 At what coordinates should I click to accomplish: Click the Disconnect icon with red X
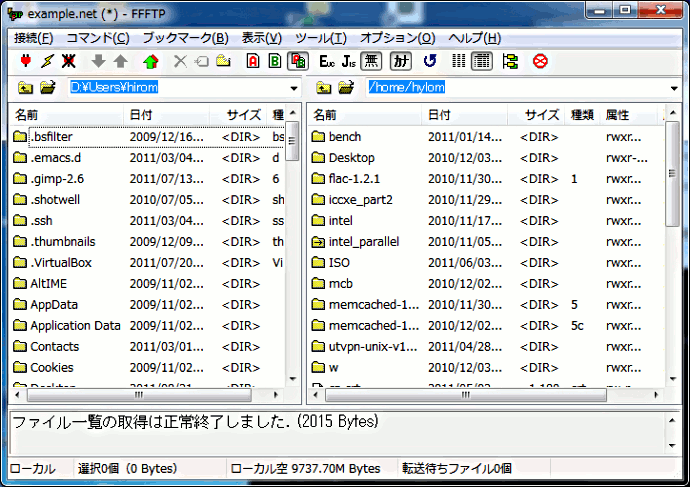click(x=69, y=62)
